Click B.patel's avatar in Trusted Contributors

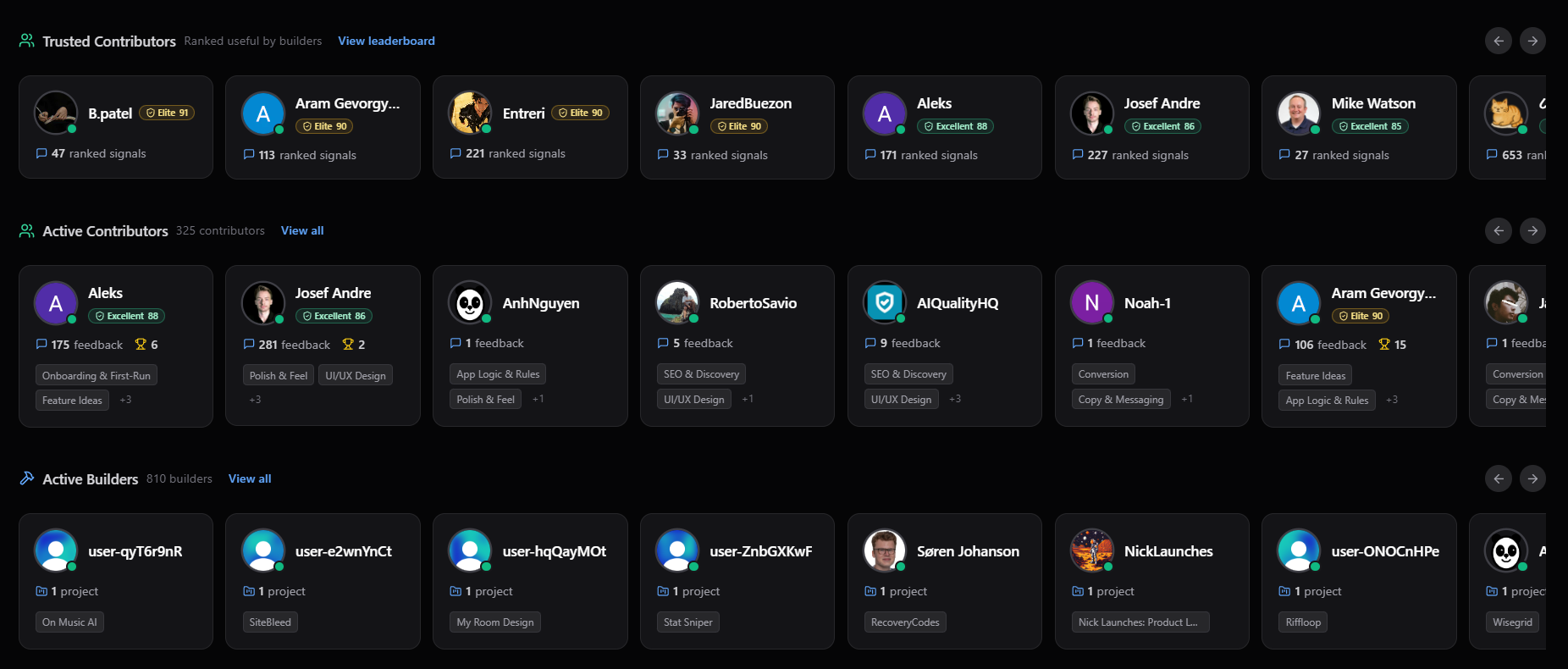[56, 113]
